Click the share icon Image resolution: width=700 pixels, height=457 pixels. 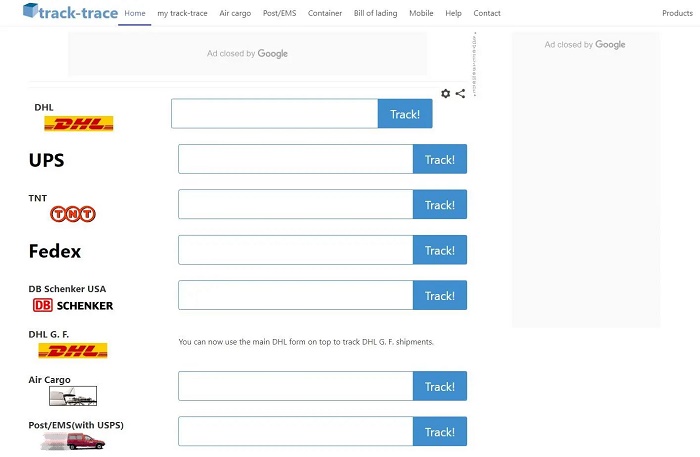460,93
